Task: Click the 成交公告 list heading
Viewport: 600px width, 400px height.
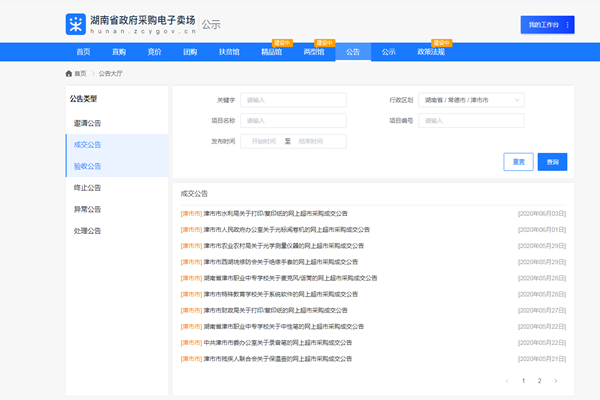Action: coord(194,194)
